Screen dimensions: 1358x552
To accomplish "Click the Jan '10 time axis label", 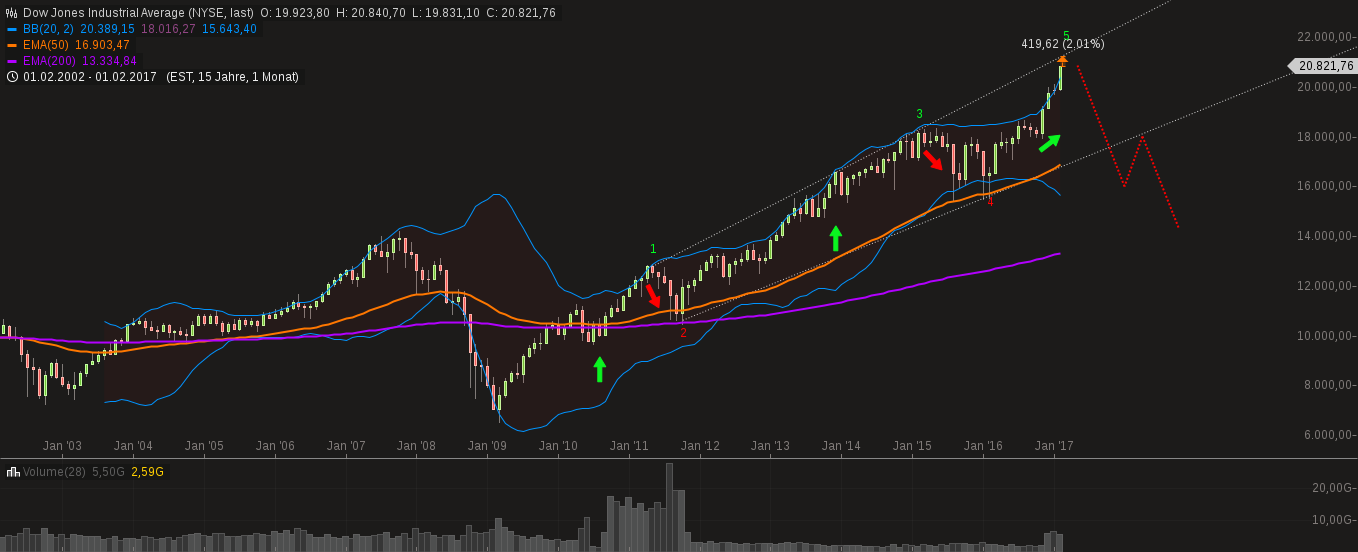I will (x=558, y=446).
